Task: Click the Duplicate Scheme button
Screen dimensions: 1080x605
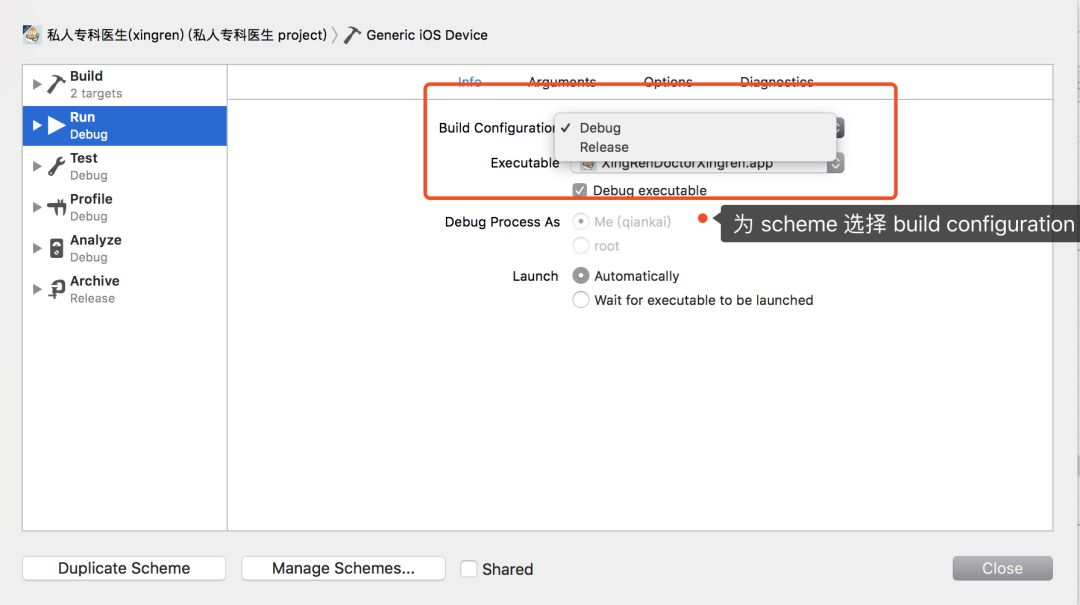Action: pyautogui.click(x=124, y=568)
